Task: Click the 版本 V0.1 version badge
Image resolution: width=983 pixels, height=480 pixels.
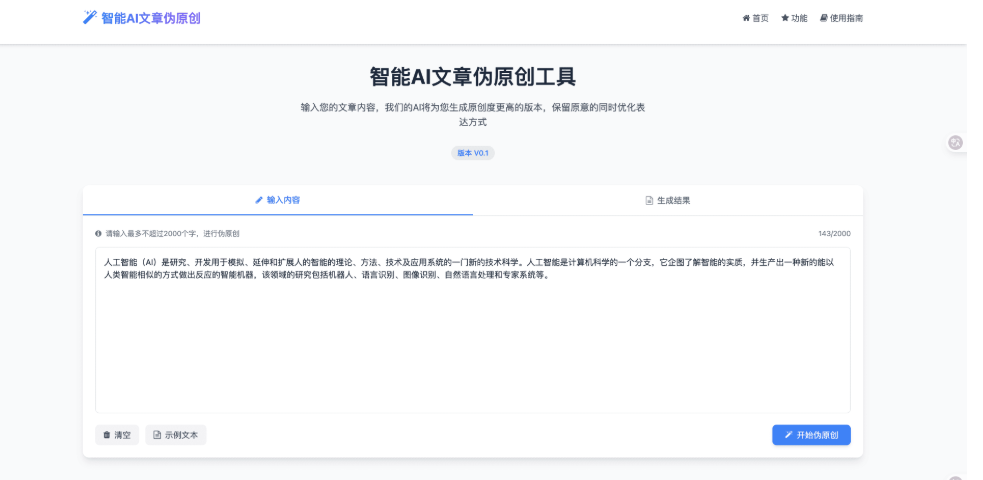Action: coord(473,153)
